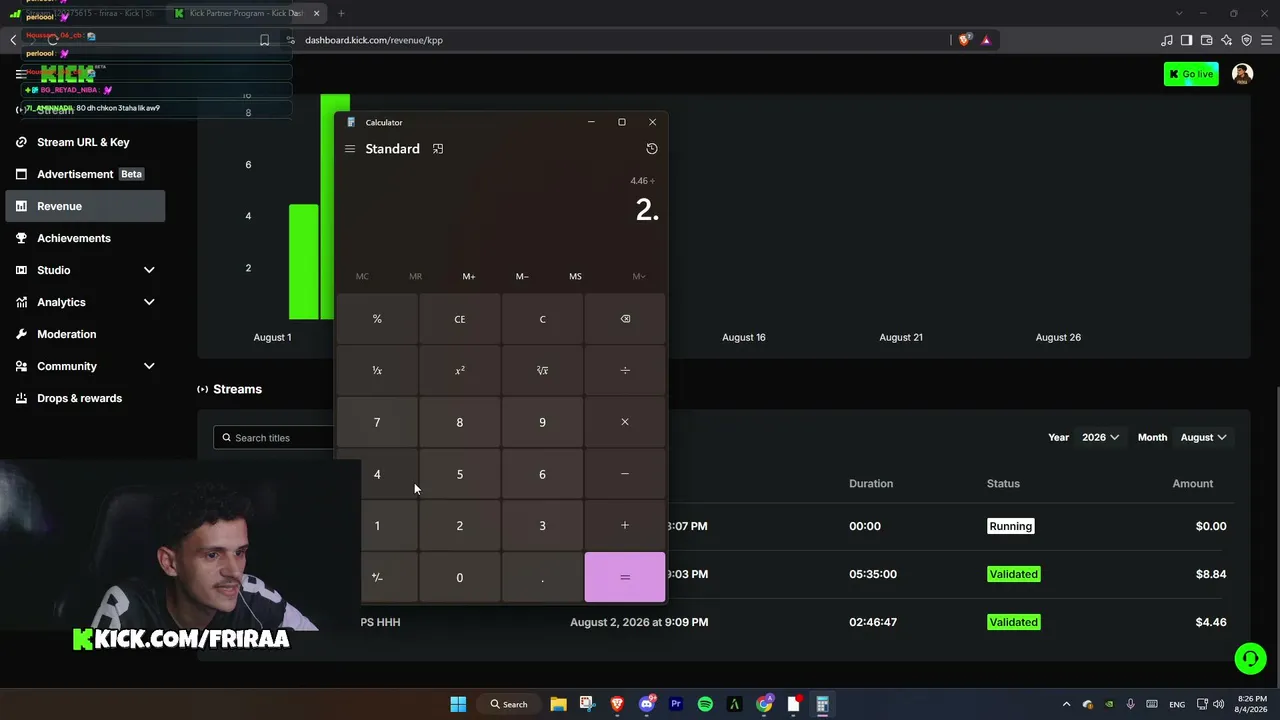Click the reciprocal 1/x key
The image size is (1280, 720).
click(x=377, y=371)
